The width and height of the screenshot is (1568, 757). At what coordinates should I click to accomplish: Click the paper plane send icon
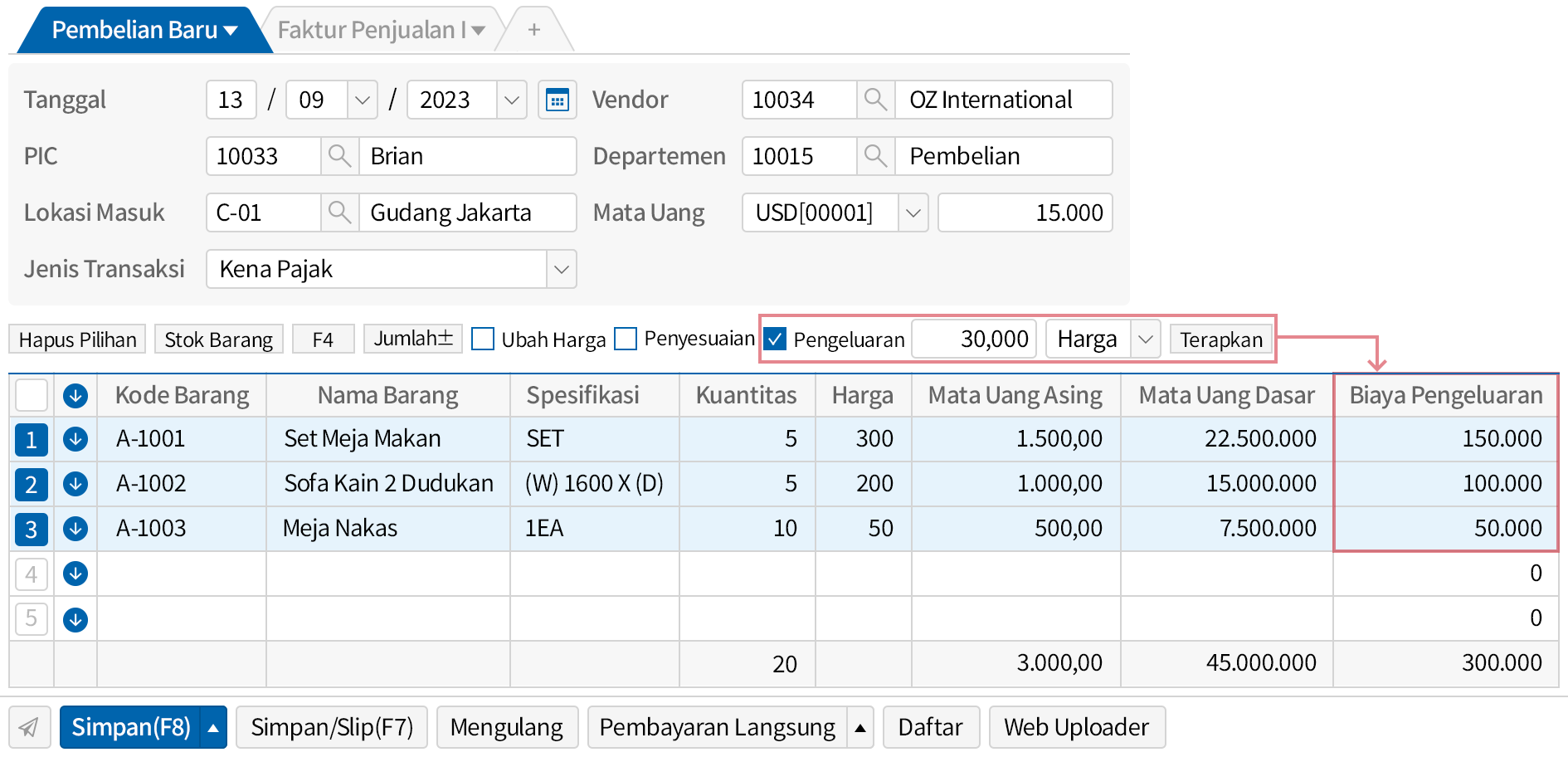click(x=29, y=728)
